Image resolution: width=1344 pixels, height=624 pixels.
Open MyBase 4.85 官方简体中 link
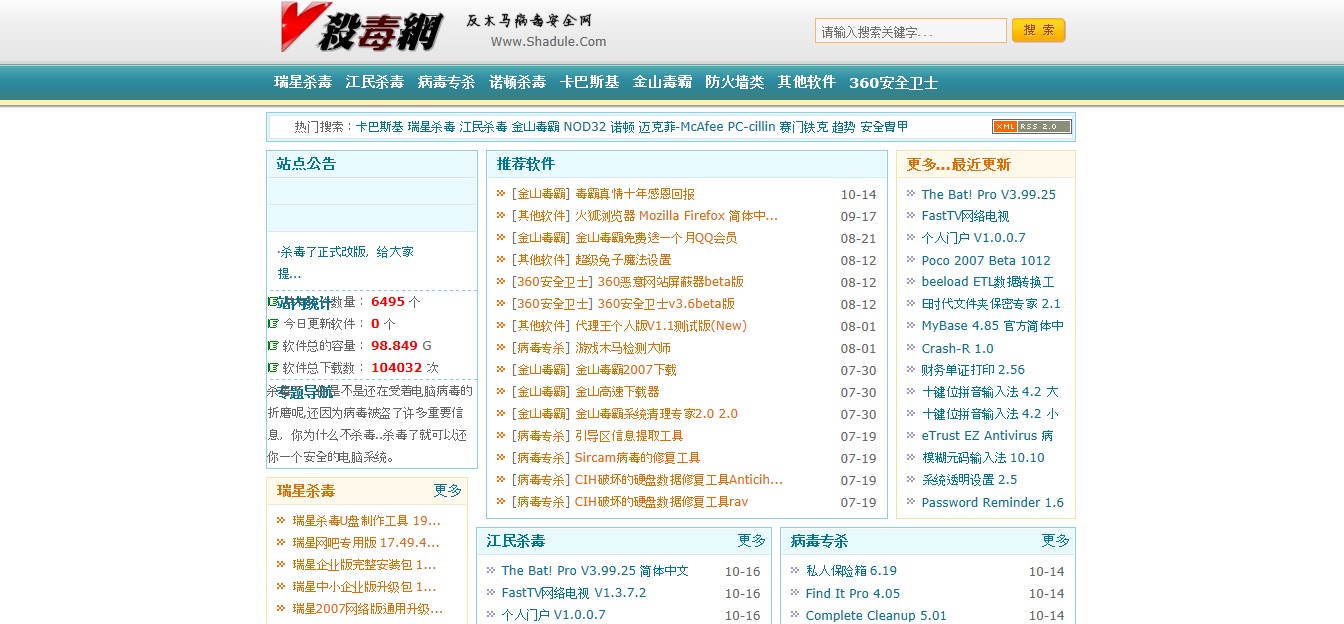(992, 326)
